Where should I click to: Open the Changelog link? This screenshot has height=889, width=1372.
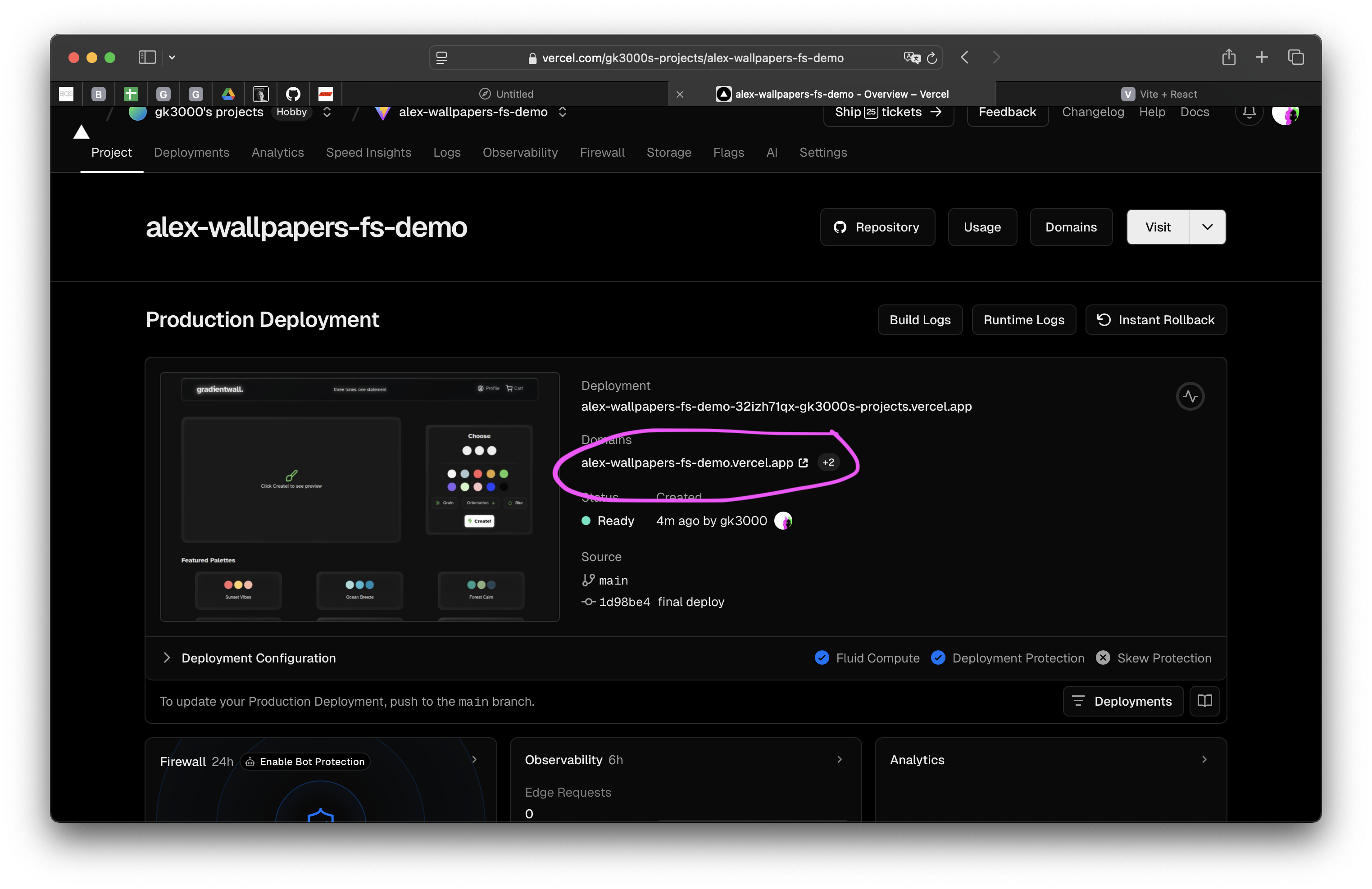tap(1093, 112)
